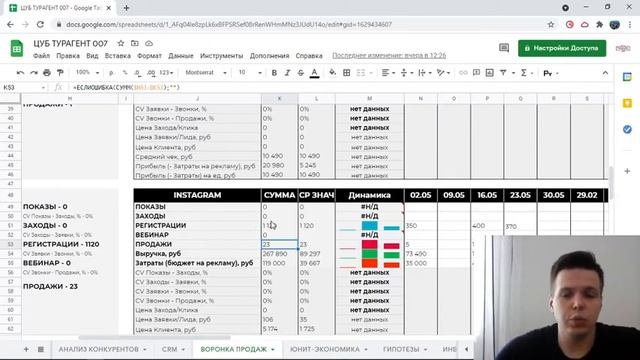Add a new sheet with plus button
Screen dimensions: 640x360
pyautogui.click(x=26, y=349)
